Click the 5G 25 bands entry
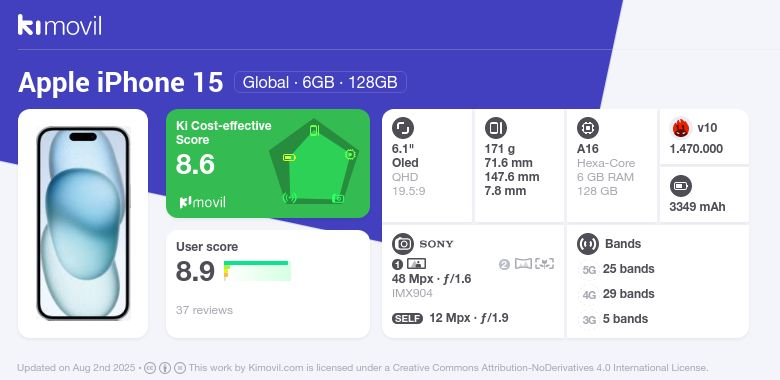 click(x=617, y=269)
